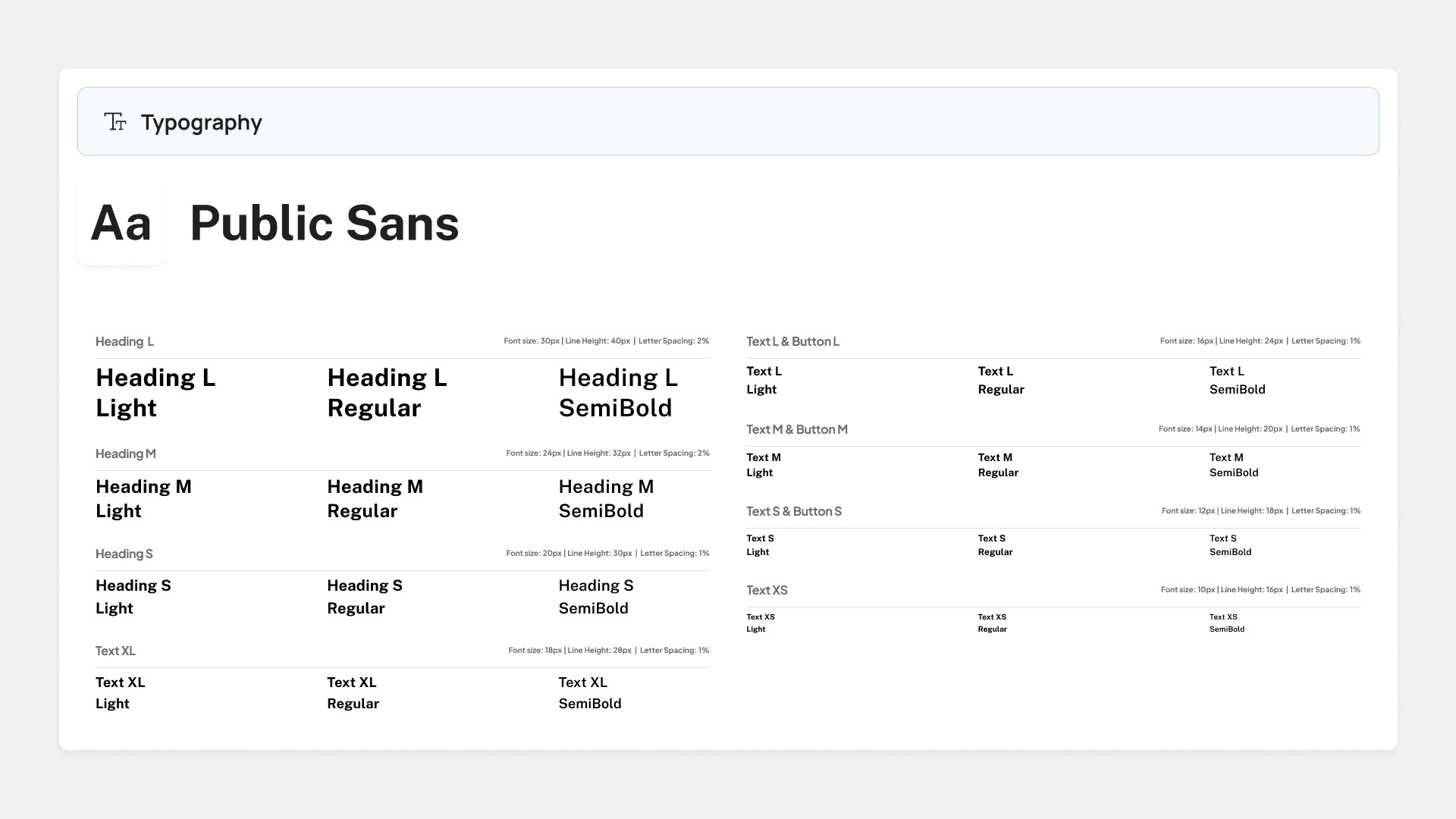1456x819 pixels.
Task: Click the Heading S SemiBold sample
Action: [x=595, y=597]
